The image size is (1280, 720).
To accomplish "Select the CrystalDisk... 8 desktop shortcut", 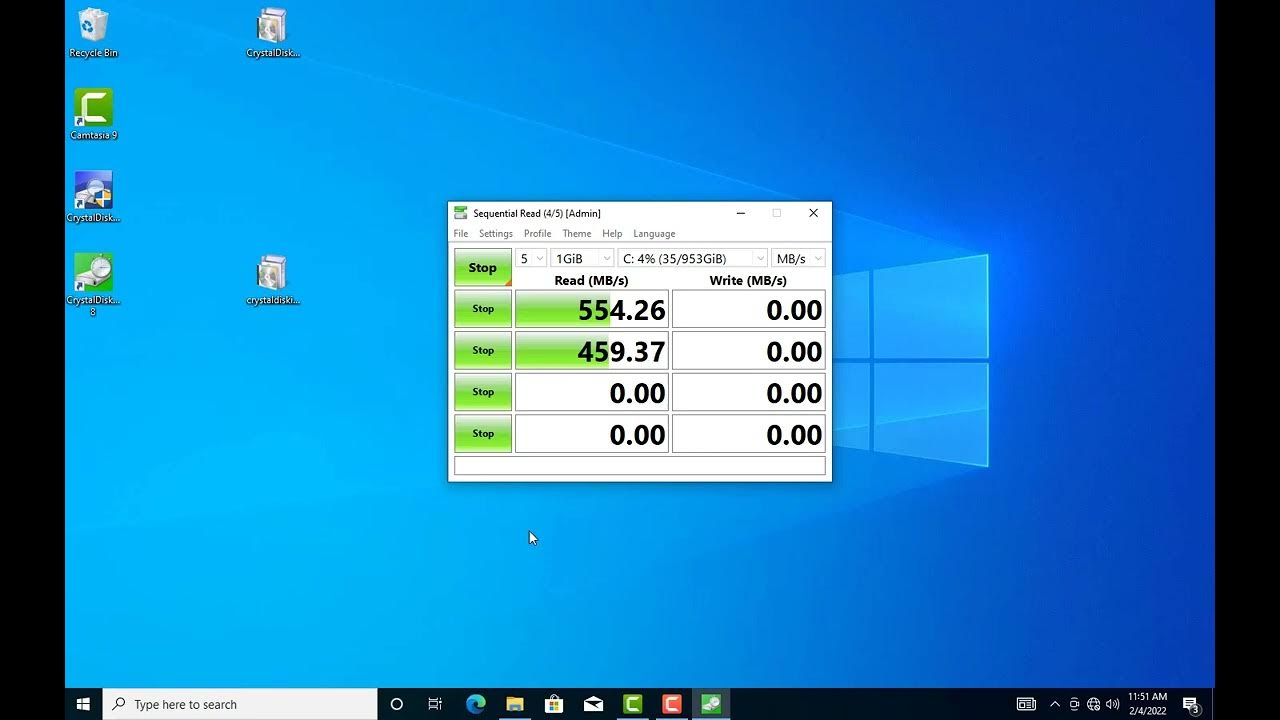I will pos(93,284).
